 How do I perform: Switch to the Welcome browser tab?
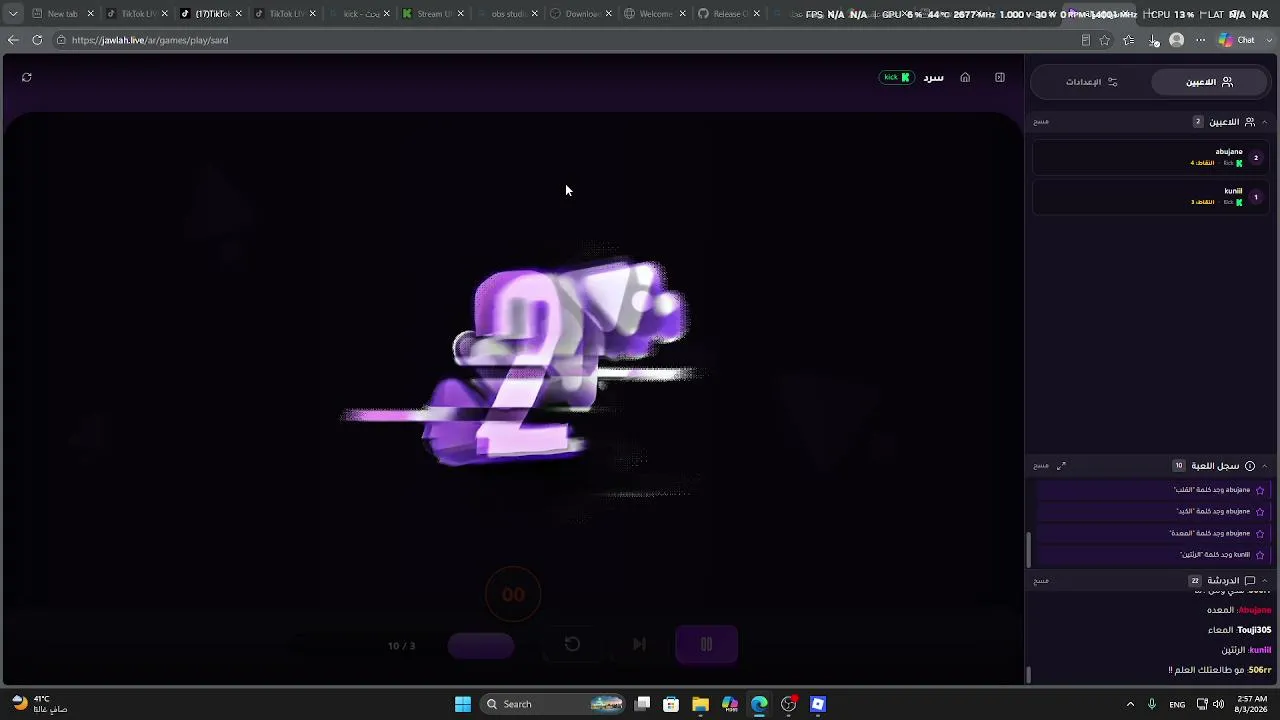point(655,14)
